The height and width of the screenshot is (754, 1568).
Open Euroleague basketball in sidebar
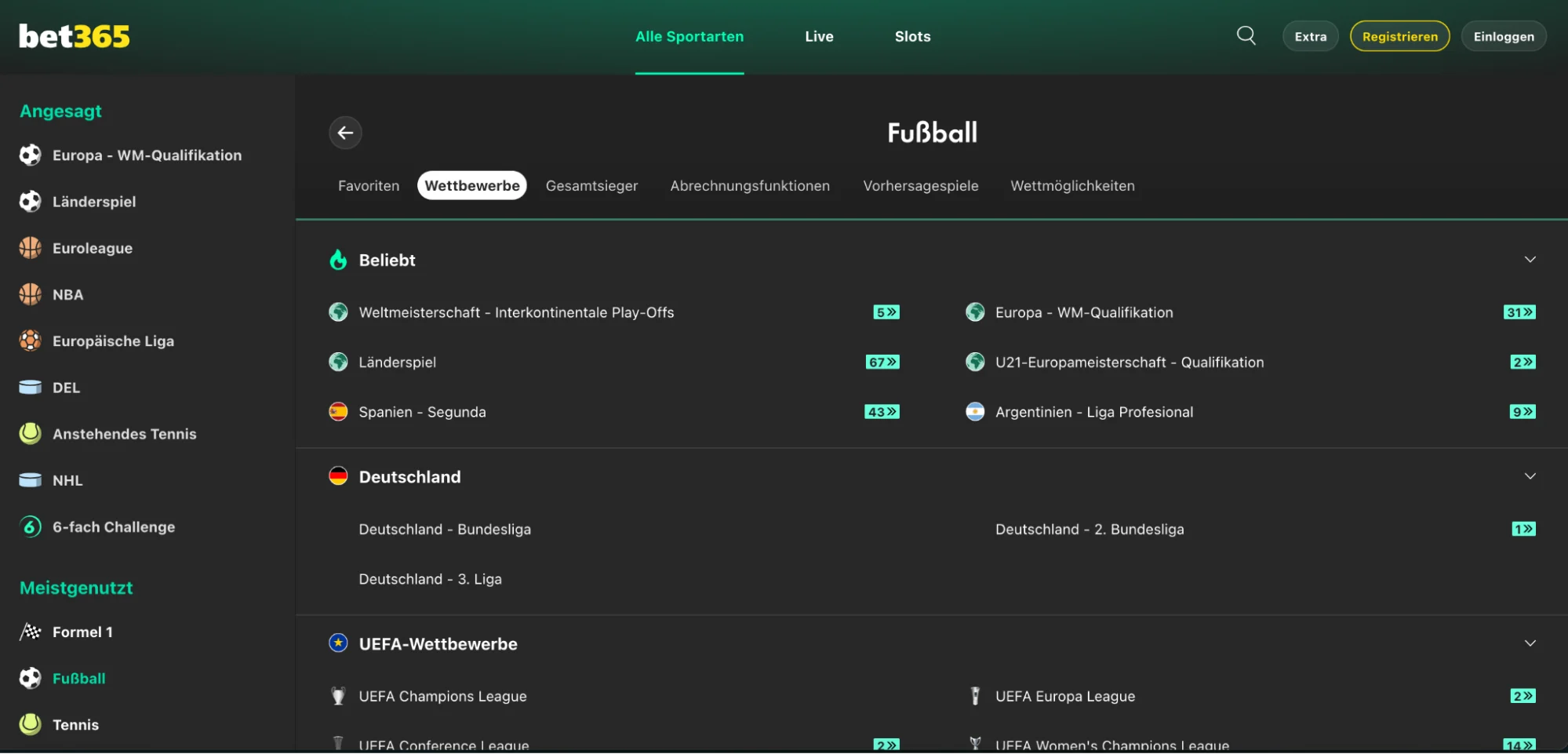click(92, 248)
